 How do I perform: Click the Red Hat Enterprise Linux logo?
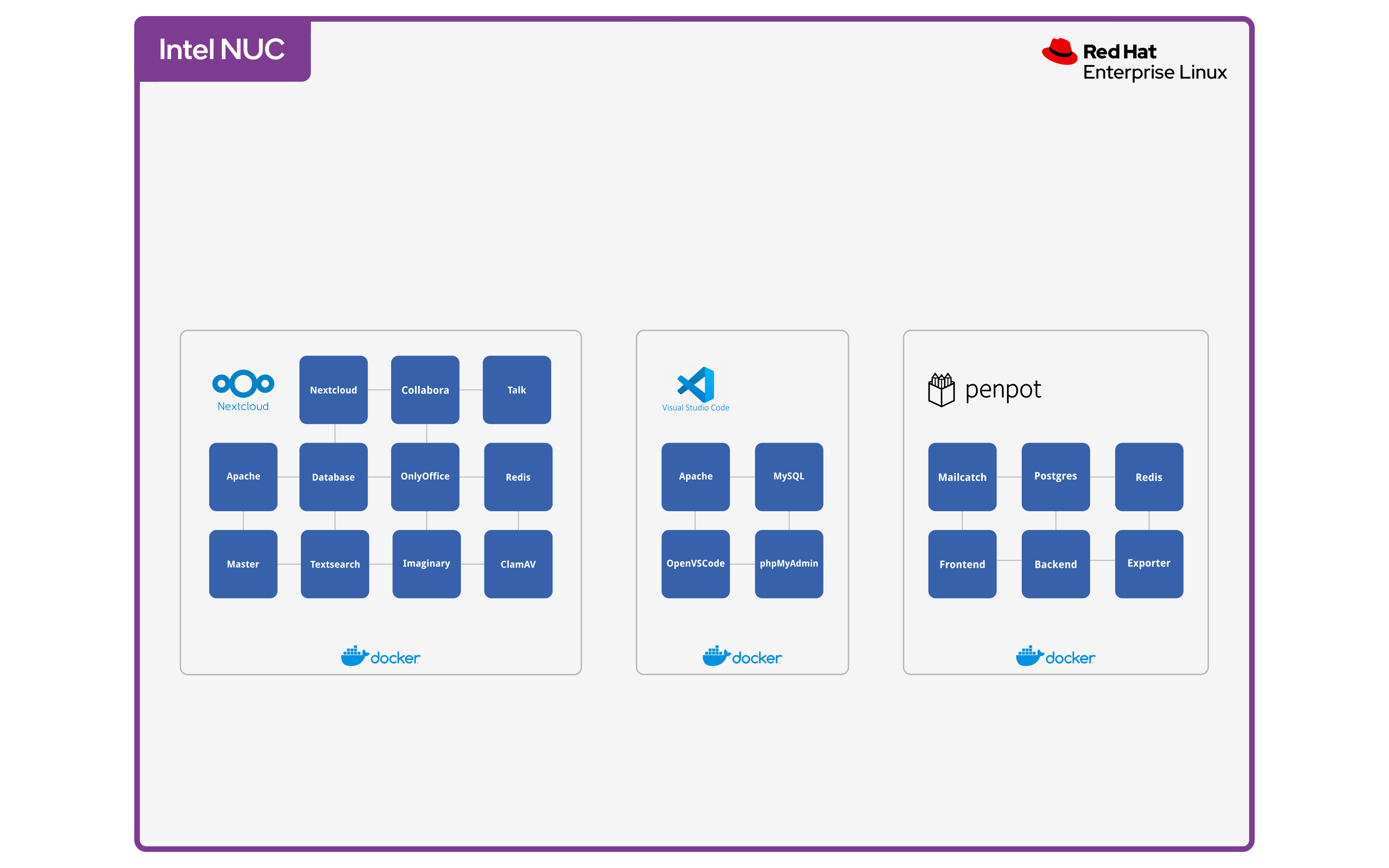[x=1134, y=60]
